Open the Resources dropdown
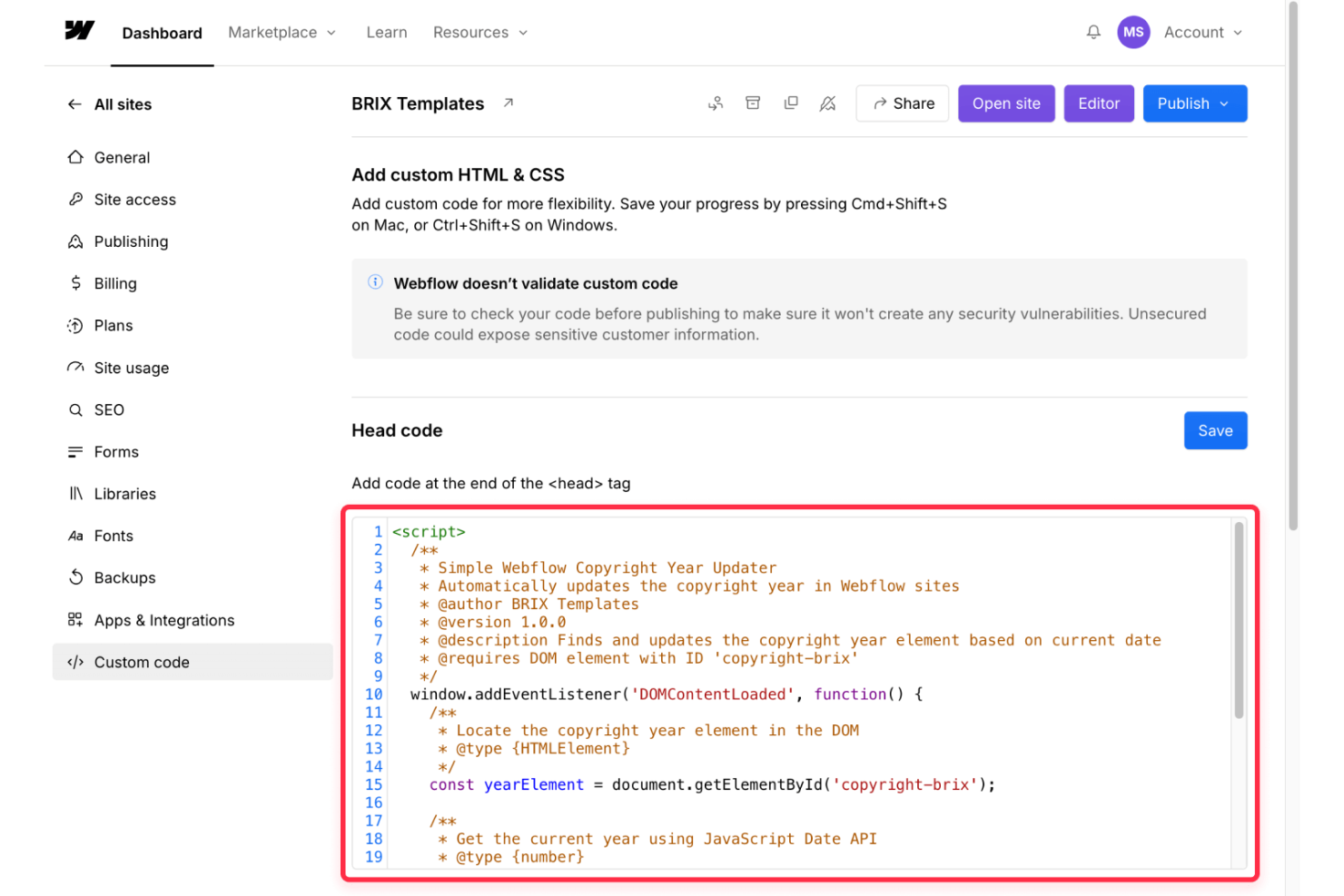This screenshot has width=1344, height=896. 479,32
